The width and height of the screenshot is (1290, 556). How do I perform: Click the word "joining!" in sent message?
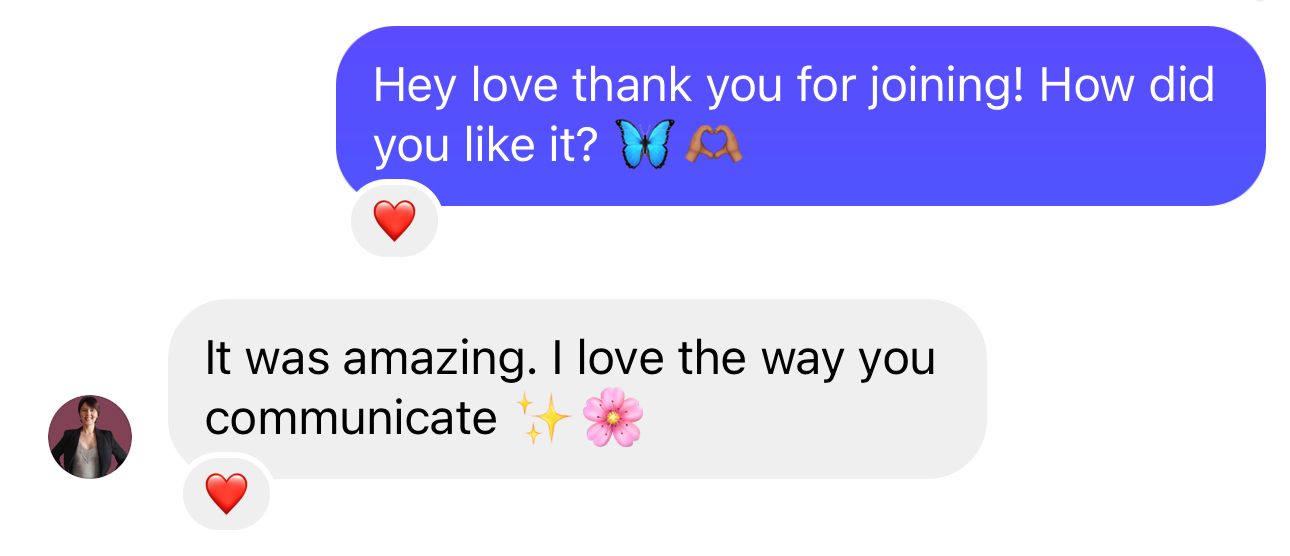point(946,86)
